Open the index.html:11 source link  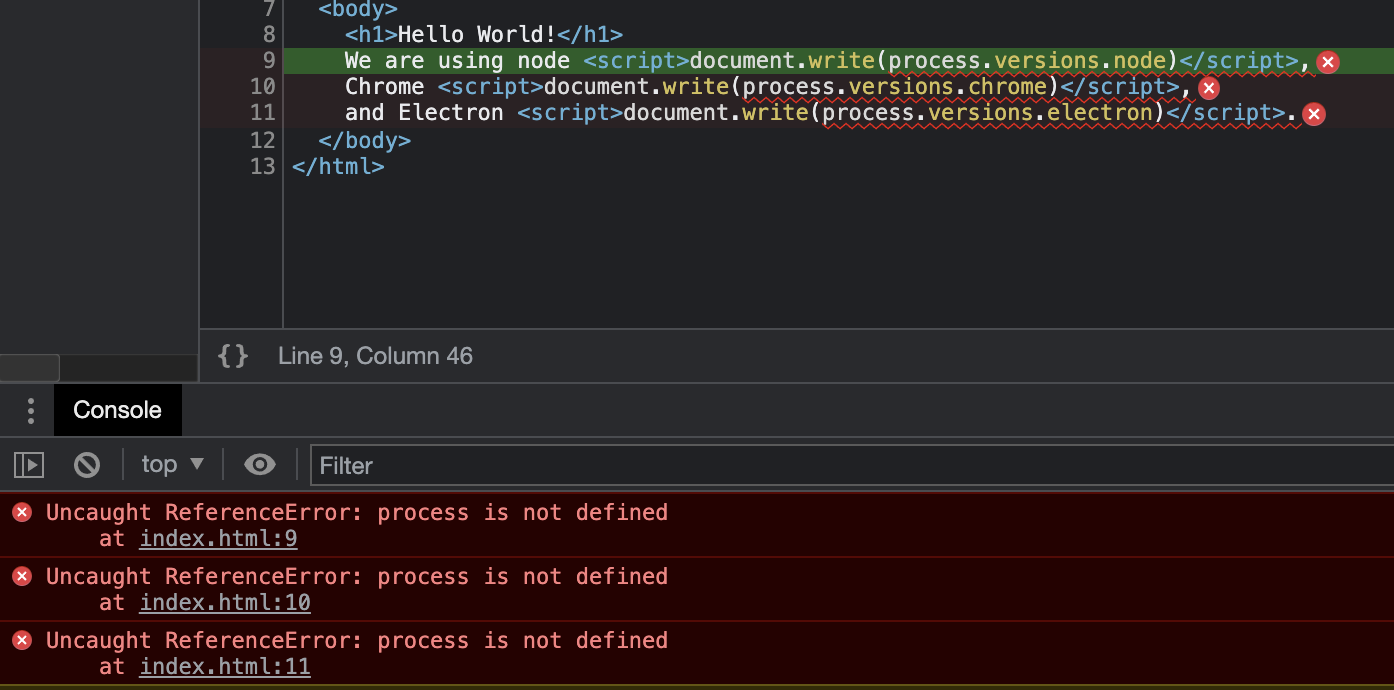click(225, 667)
